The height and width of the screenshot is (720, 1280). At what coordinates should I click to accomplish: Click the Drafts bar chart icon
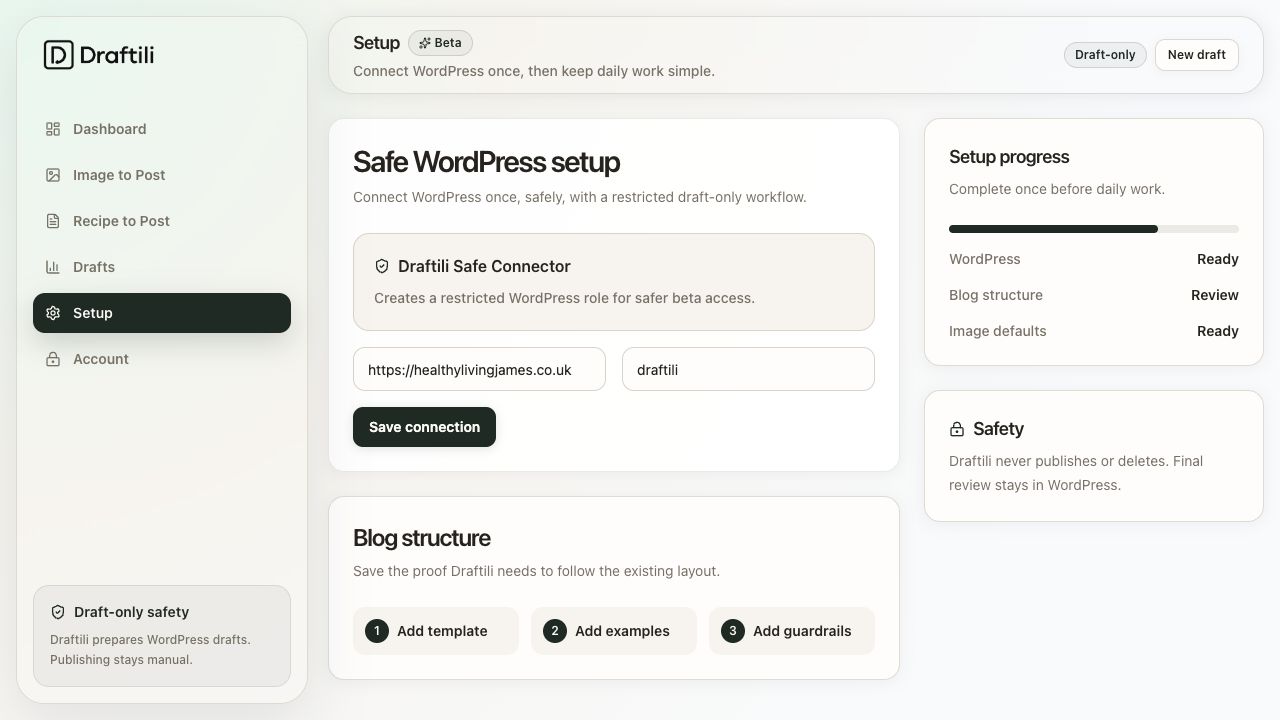53,267
